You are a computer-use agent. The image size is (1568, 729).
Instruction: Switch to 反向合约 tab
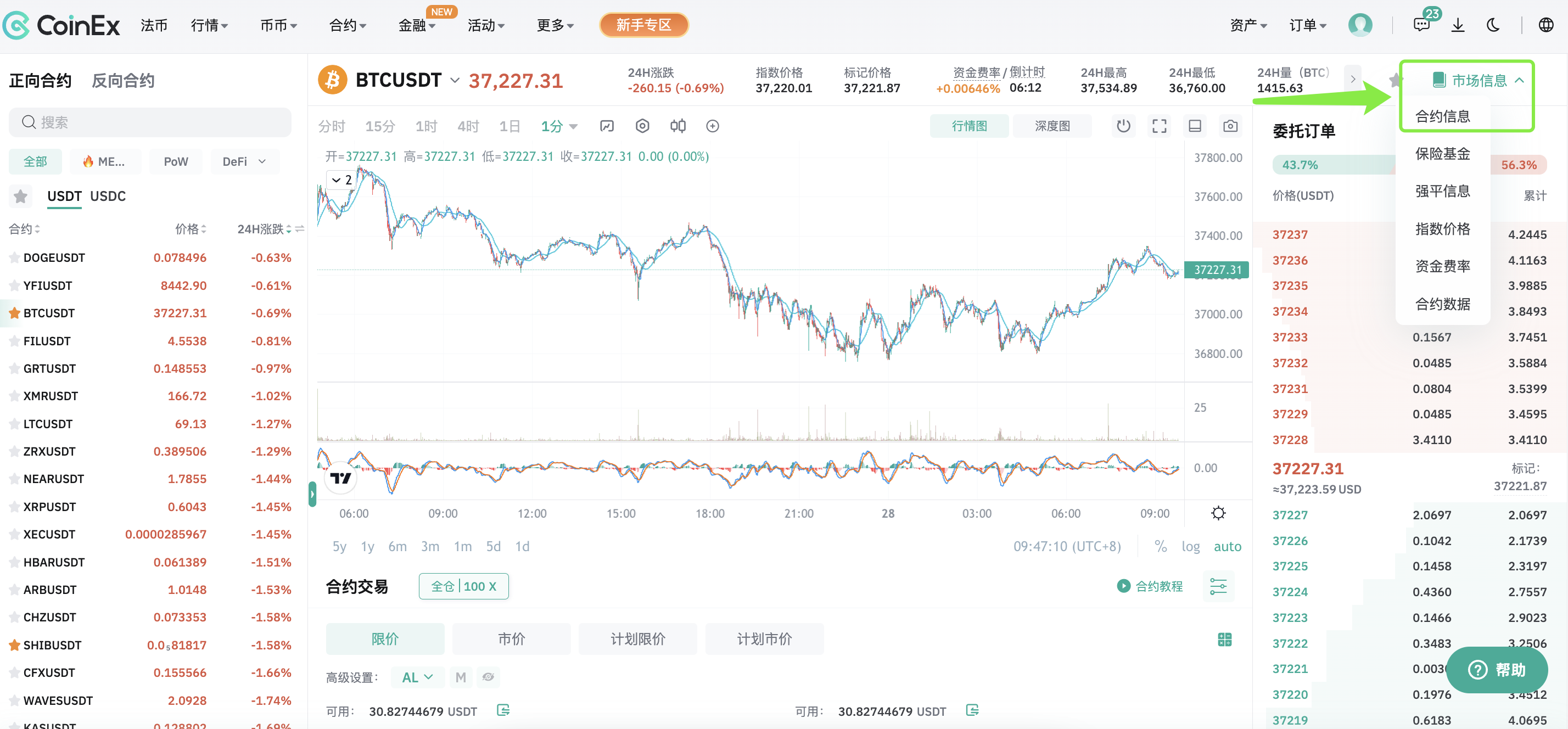click(122, 80)
